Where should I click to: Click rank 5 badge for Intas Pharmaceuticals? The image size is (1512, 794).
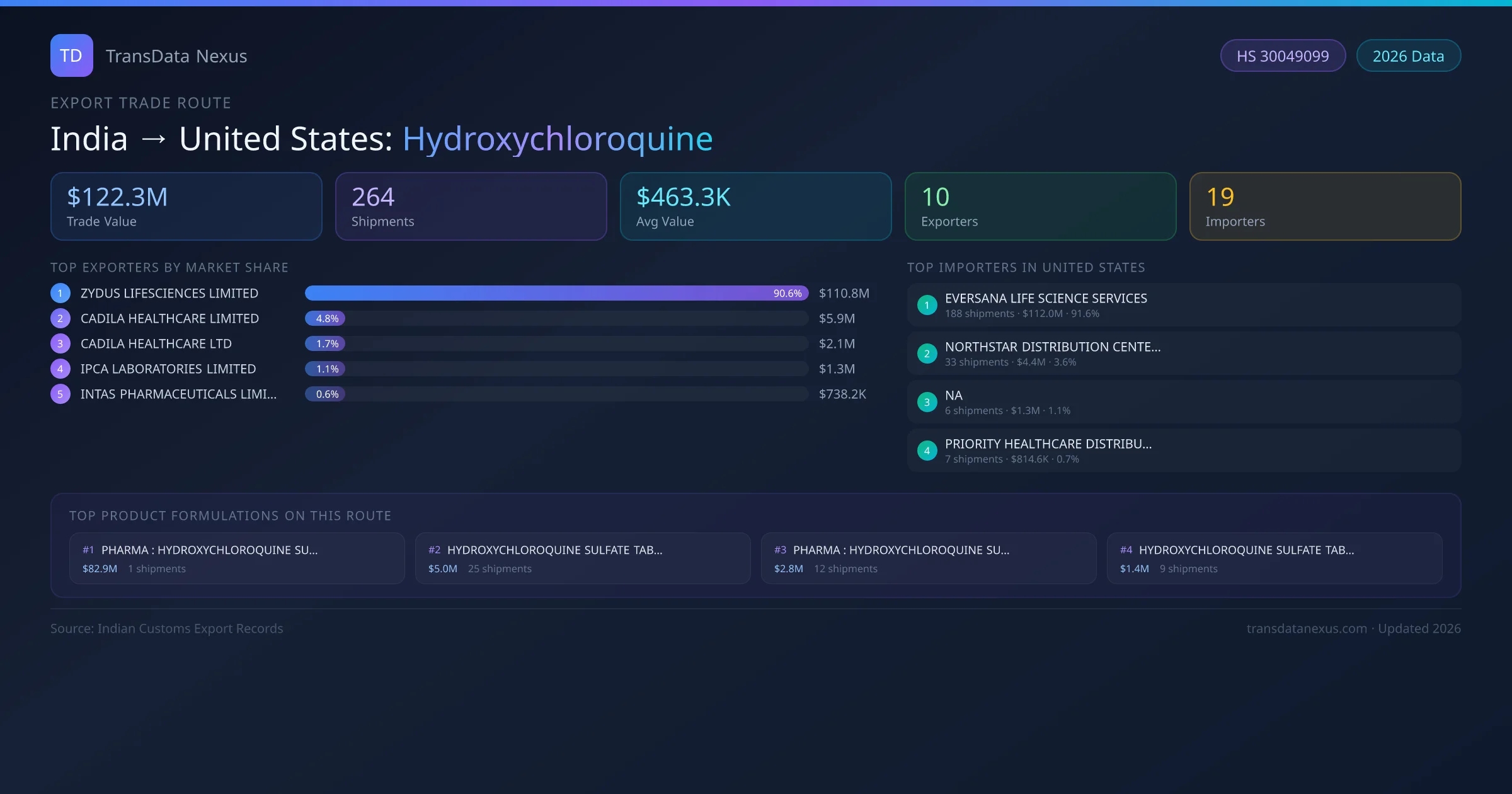pos(60,394)
